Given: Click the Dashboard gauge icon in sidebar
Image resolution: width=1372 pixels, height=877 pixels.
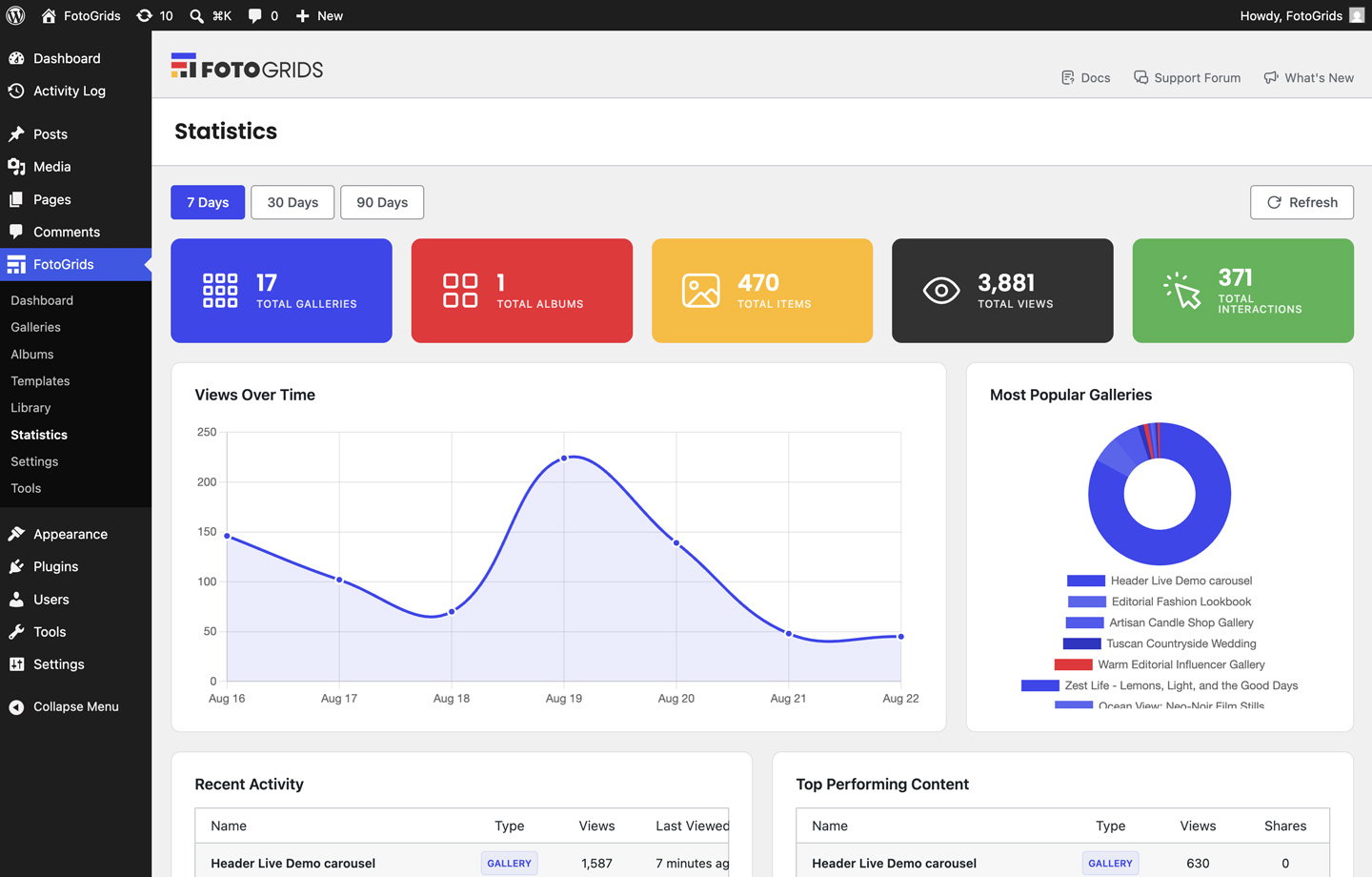Looking at the screenshot, I should point(16,58).
